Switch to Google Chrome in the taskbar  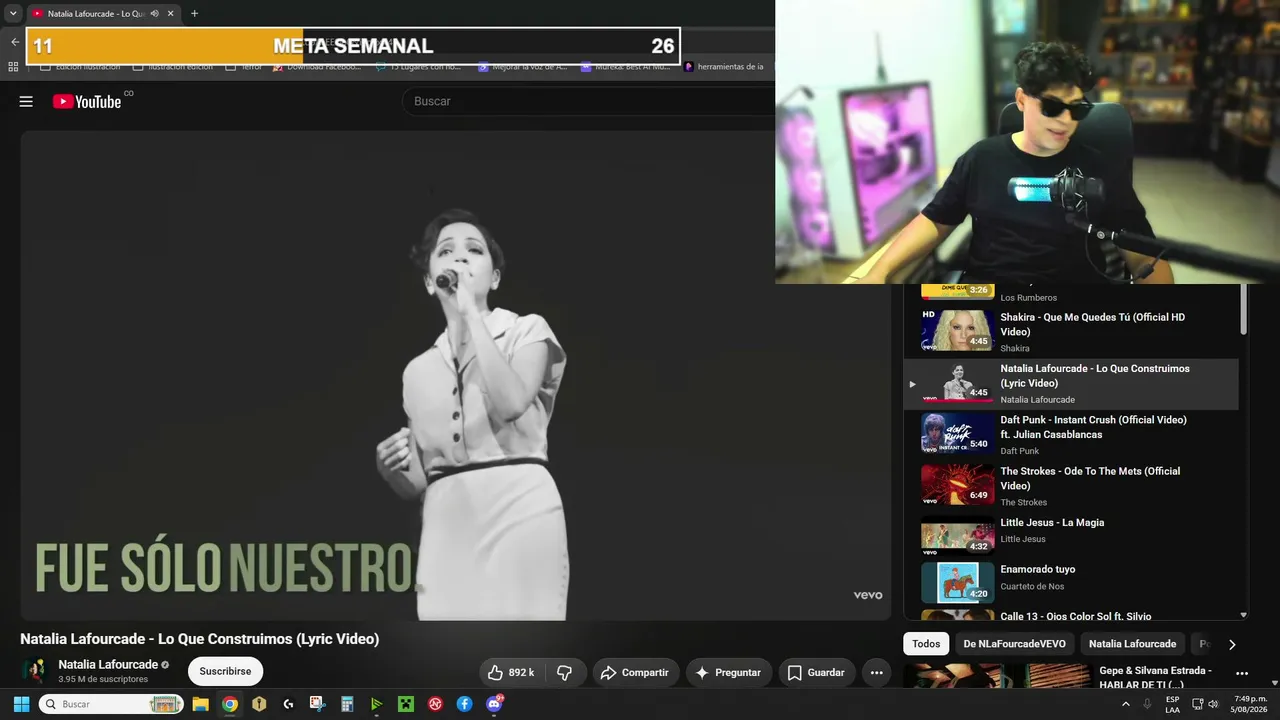tap(229, 704)
